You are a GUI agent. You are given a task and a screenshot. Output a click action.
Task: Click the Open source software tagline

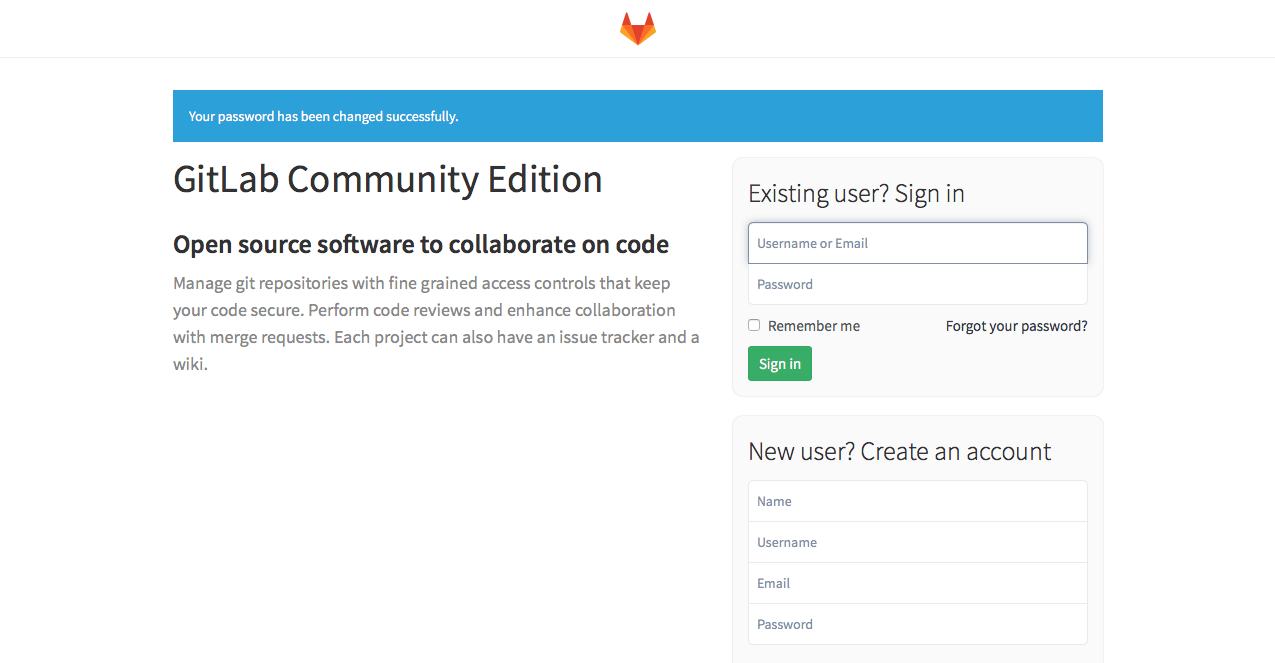pyautogui.click(x=421, y=244)
